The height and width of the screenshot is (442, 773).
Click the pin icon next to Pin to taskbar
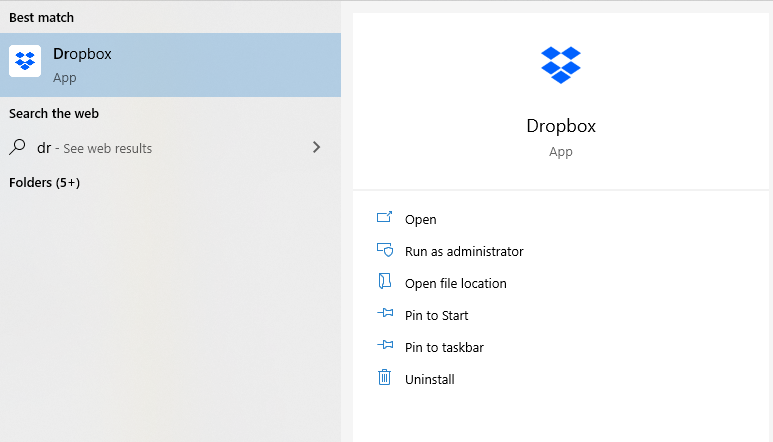384,346
